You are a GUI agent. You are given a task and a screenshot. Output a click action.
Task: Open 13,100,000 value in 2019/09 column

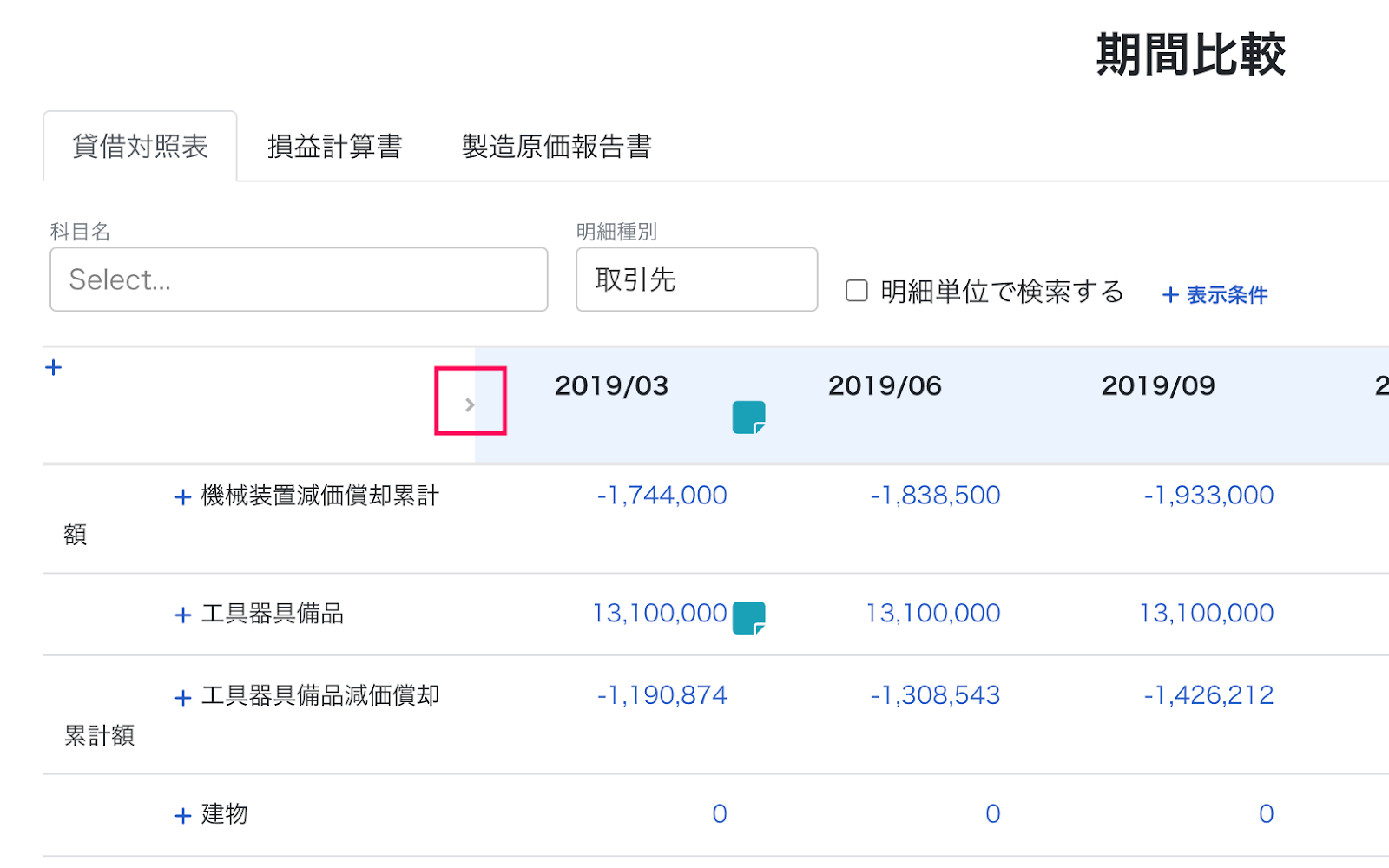1207,614
